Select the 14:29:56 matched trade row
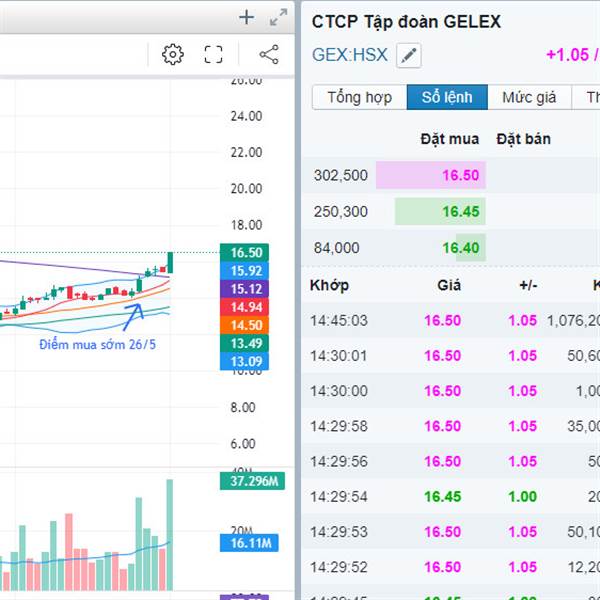 click(451, 461)
